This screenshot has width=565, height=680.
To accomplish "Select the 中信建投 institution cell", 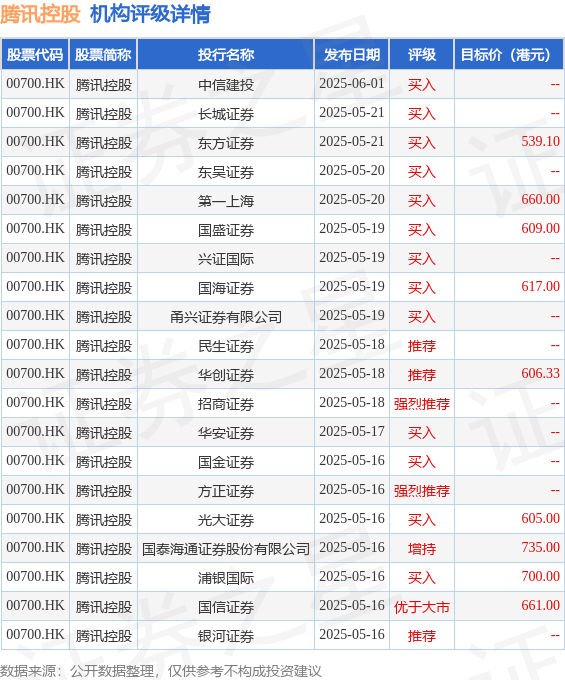I will pos(225,85).
